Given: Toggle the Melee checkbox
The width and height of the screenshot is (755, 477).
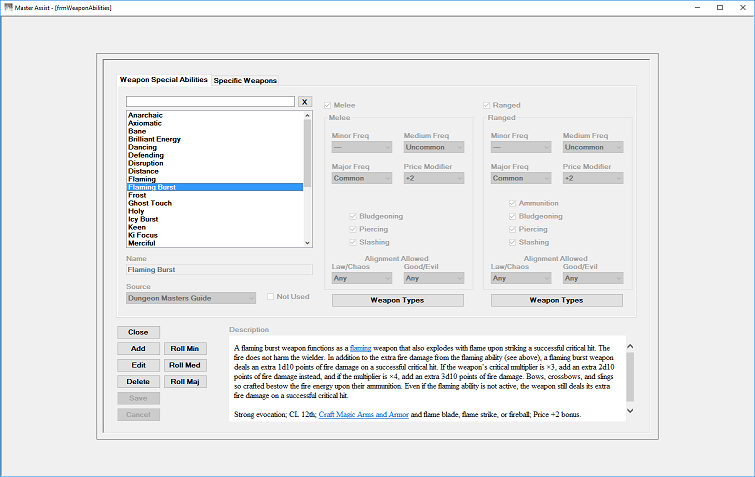Looking at the screenshot, I should pyautogui.click(x=327, y=105).
